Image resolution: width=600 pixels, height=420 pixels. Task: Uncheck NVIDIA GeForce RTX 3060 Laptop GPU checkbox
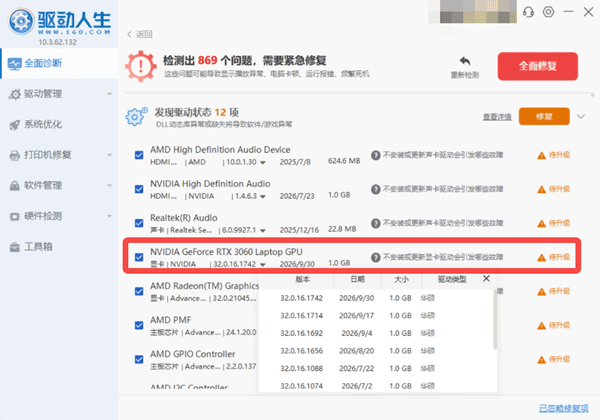coord(139,257)
